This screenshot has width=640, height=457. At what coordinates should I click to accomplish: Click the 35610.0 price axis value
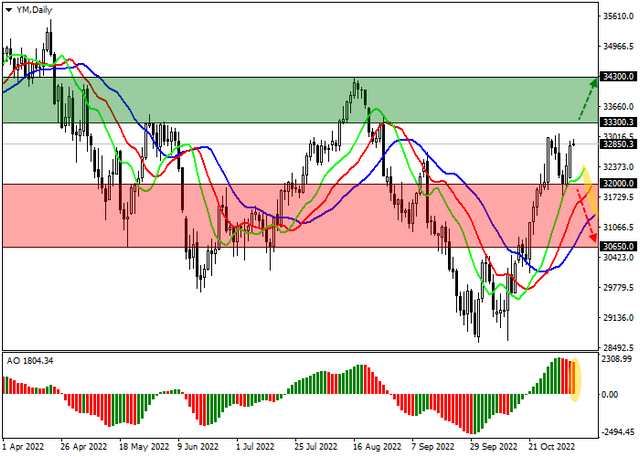[x=618, y=16]
